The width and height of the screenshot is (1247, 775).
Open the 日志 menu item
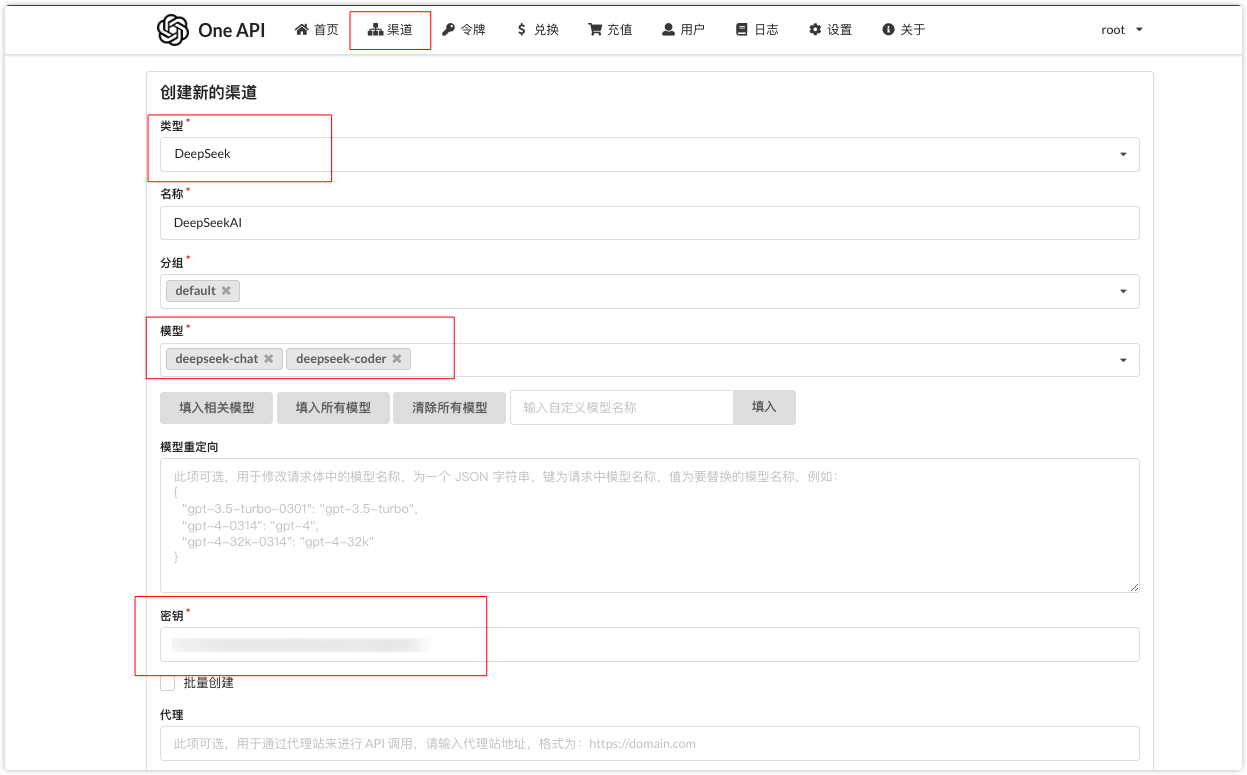coord(757,30)
